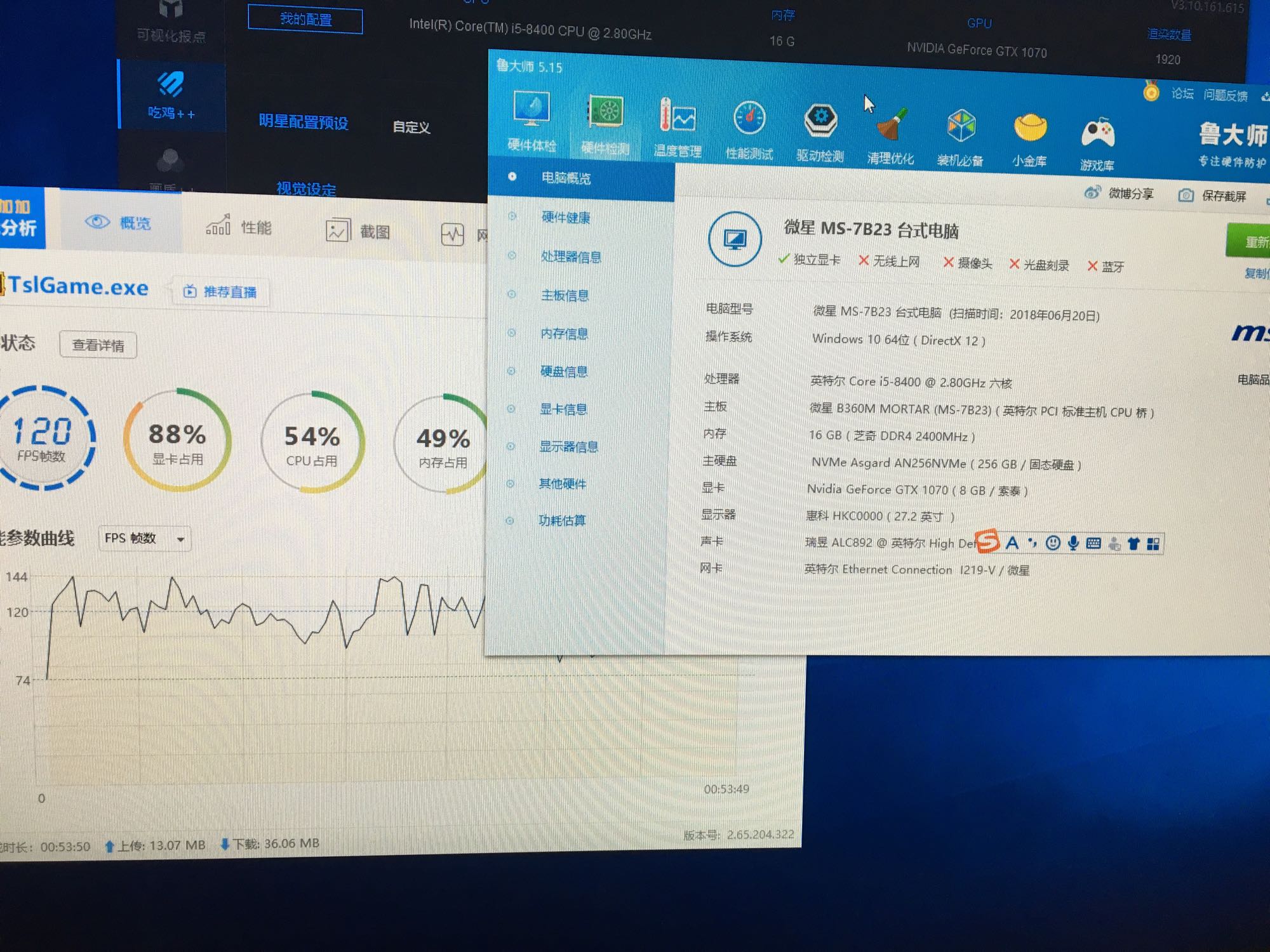Click 保存截屏 save screenshot
The height and width of the screenshot is (952, 1270).
tap(1224, 196)
